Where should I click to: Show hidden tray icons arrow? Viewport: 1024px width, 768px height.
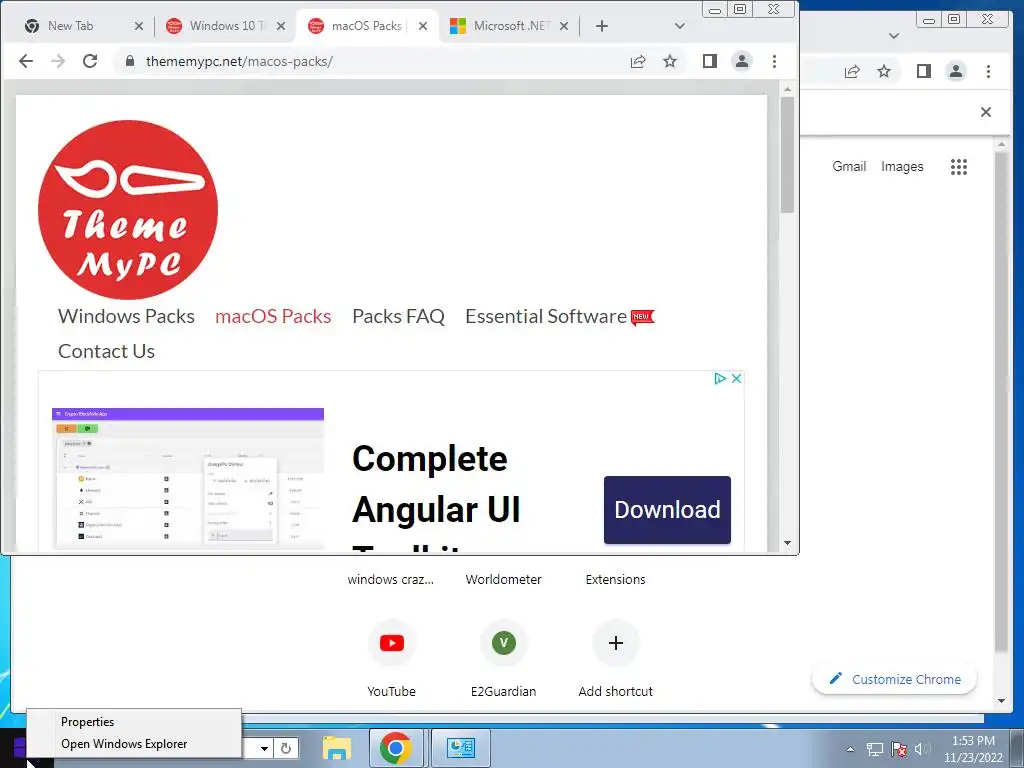pos(850,749)
